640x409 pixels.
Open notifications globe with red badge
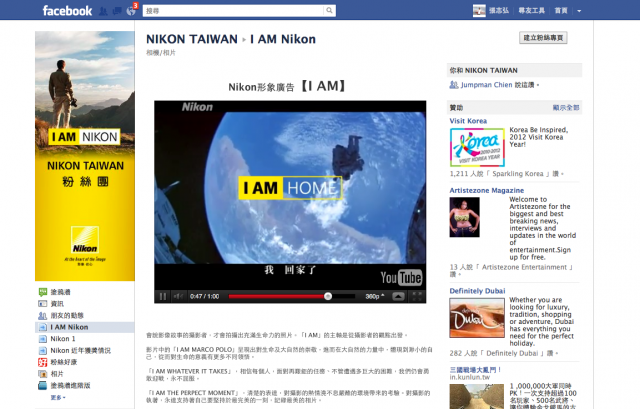point(131,11)
